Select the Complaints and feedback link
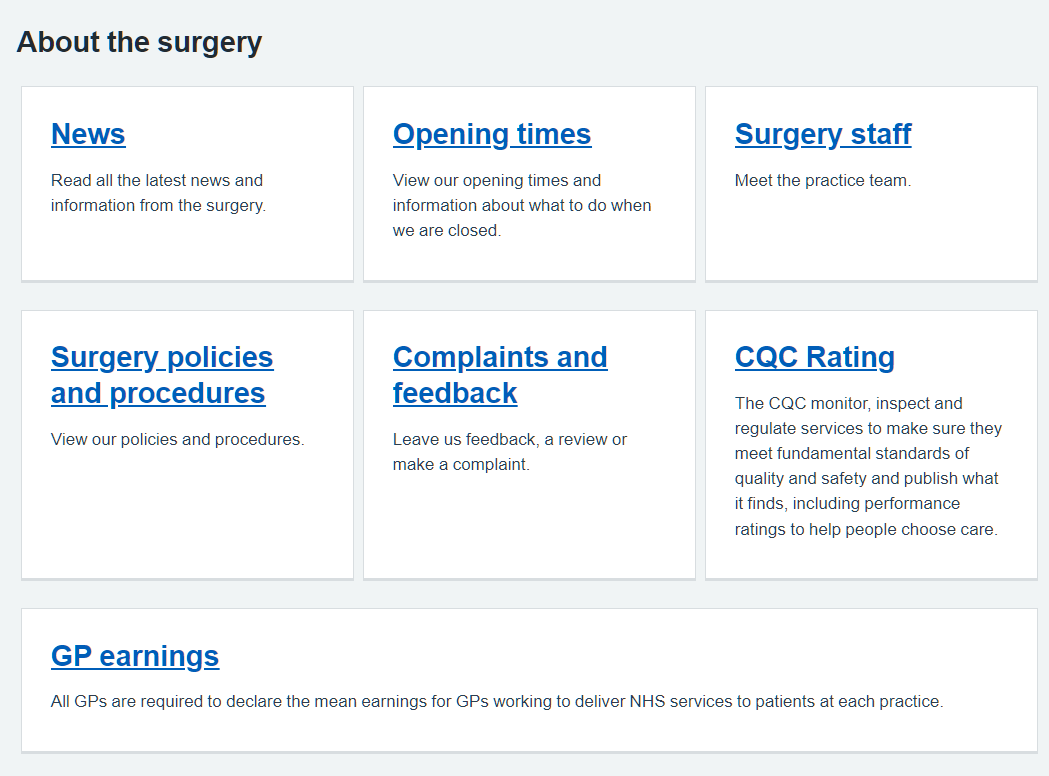 pyautogui.click(x=500, y=375)
